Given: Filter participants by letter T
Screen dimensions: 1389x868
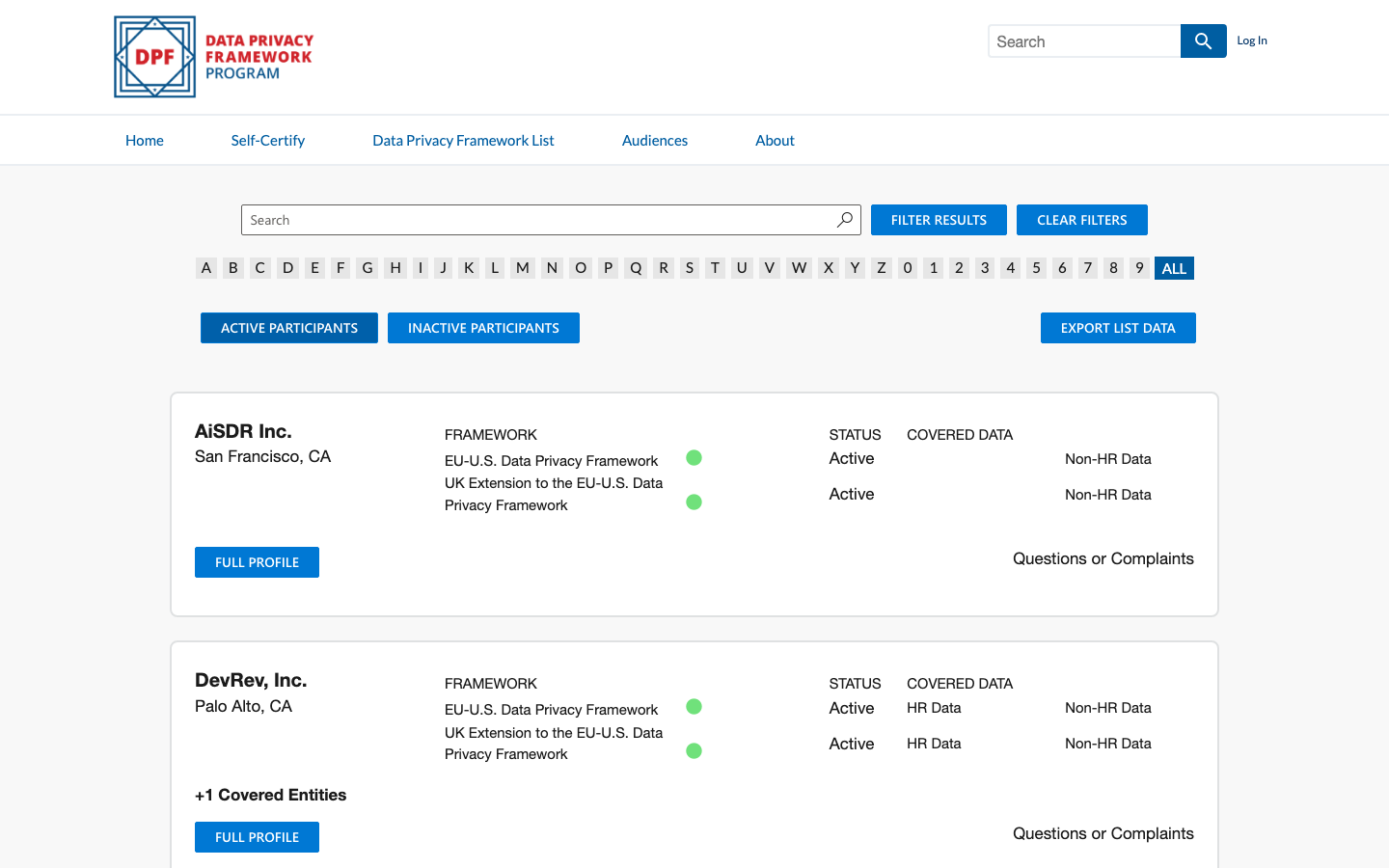Looking at the screenshot, I should point(715,268).
